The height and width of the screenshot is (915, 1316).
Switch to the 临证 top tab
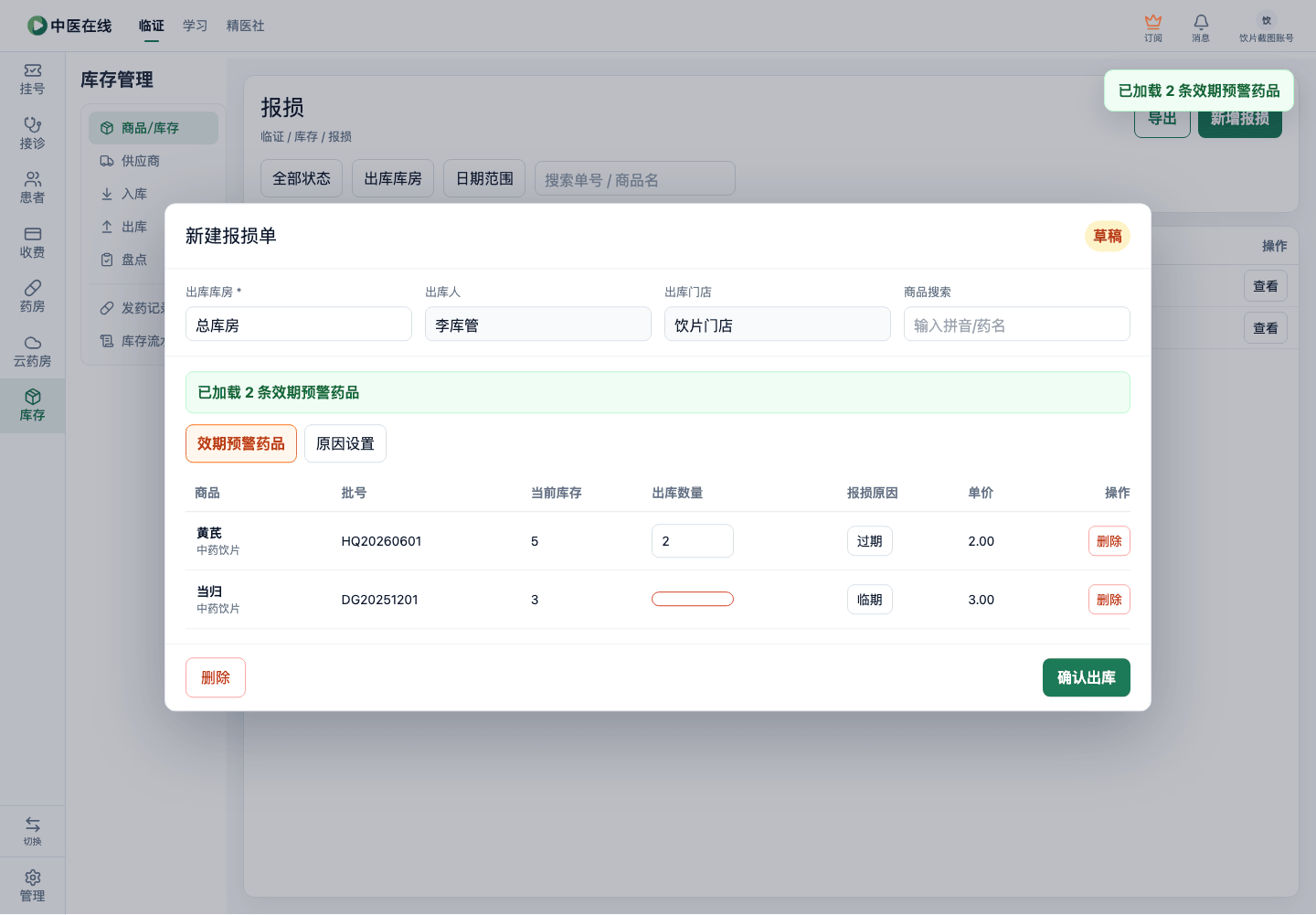tap(152, 26)
